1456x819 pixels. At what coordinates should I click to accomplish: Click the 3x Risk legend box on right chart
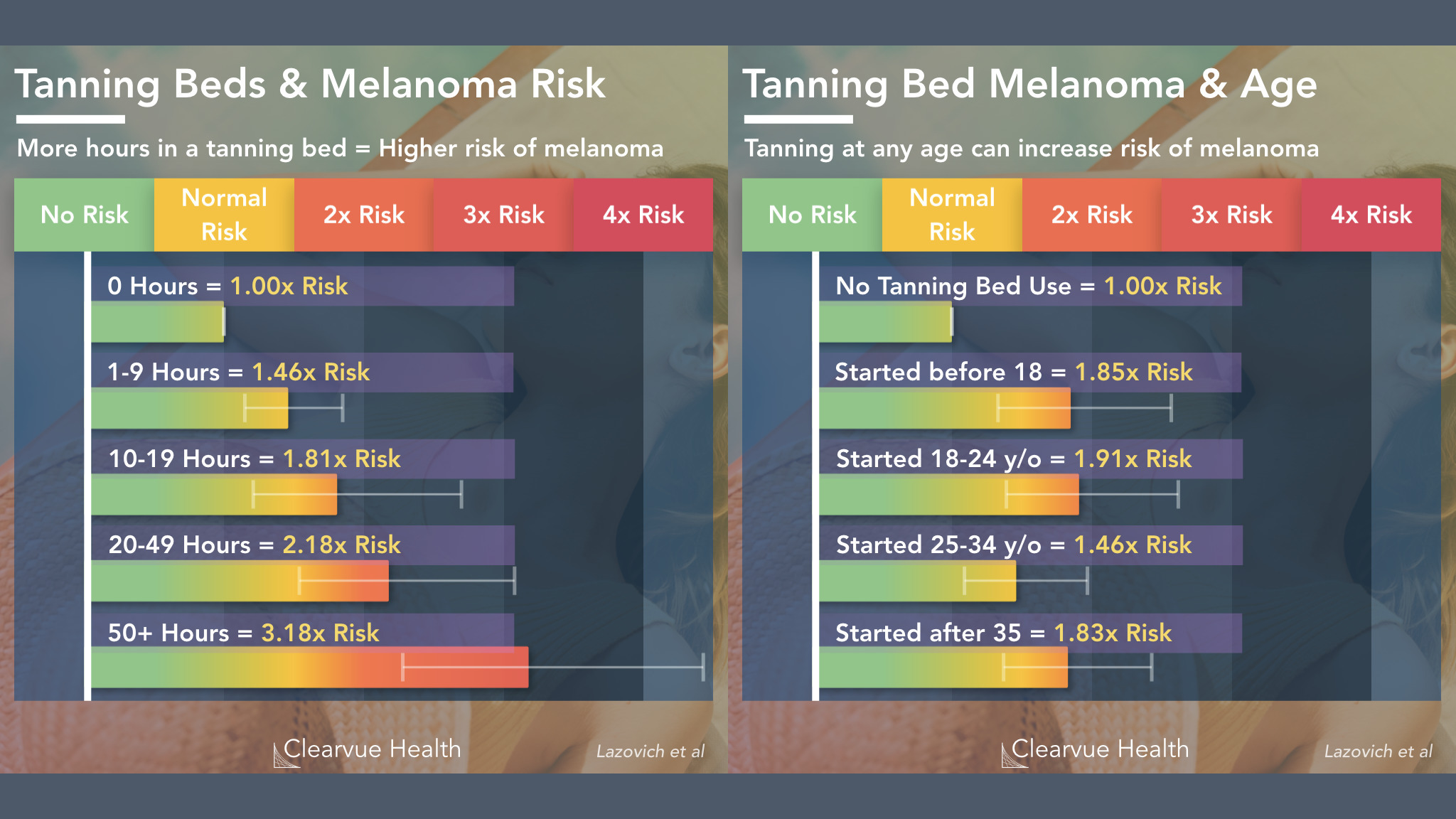[x=1232, y=215]
